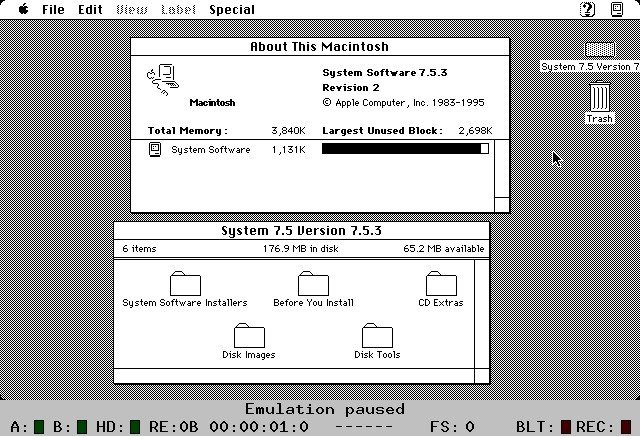Click the disk window grow box
This screenshot has height=436, width=640.
click(x=482, y=376)
